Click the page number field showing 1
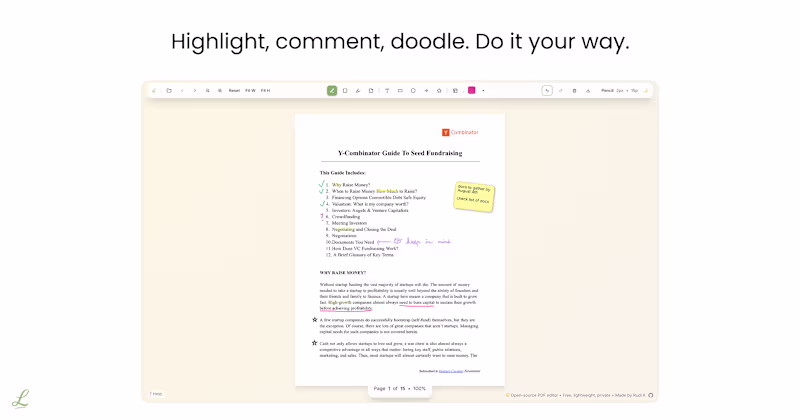 [x=389, y=388]
